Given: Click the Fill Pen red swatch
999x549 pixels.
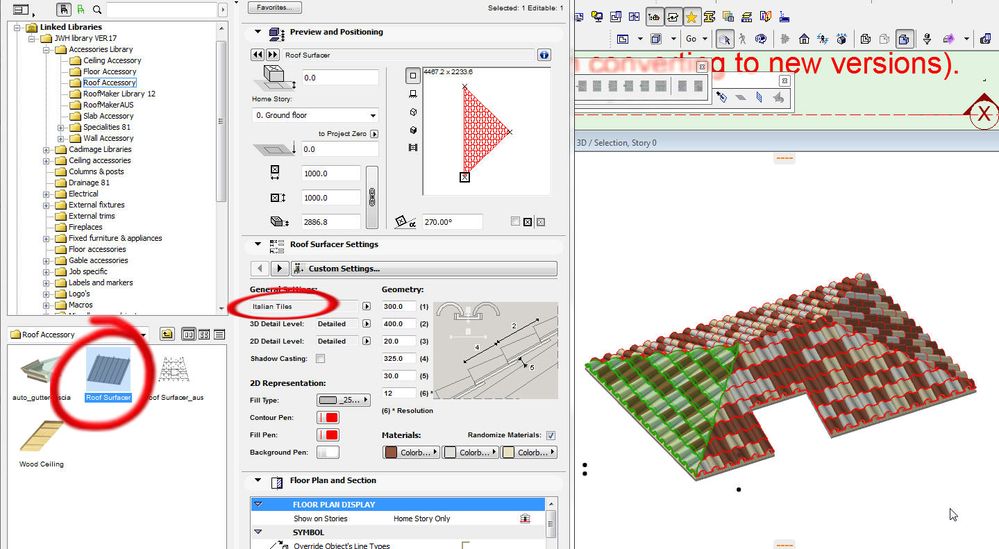Looking at the screenshot, I should 328,435.
